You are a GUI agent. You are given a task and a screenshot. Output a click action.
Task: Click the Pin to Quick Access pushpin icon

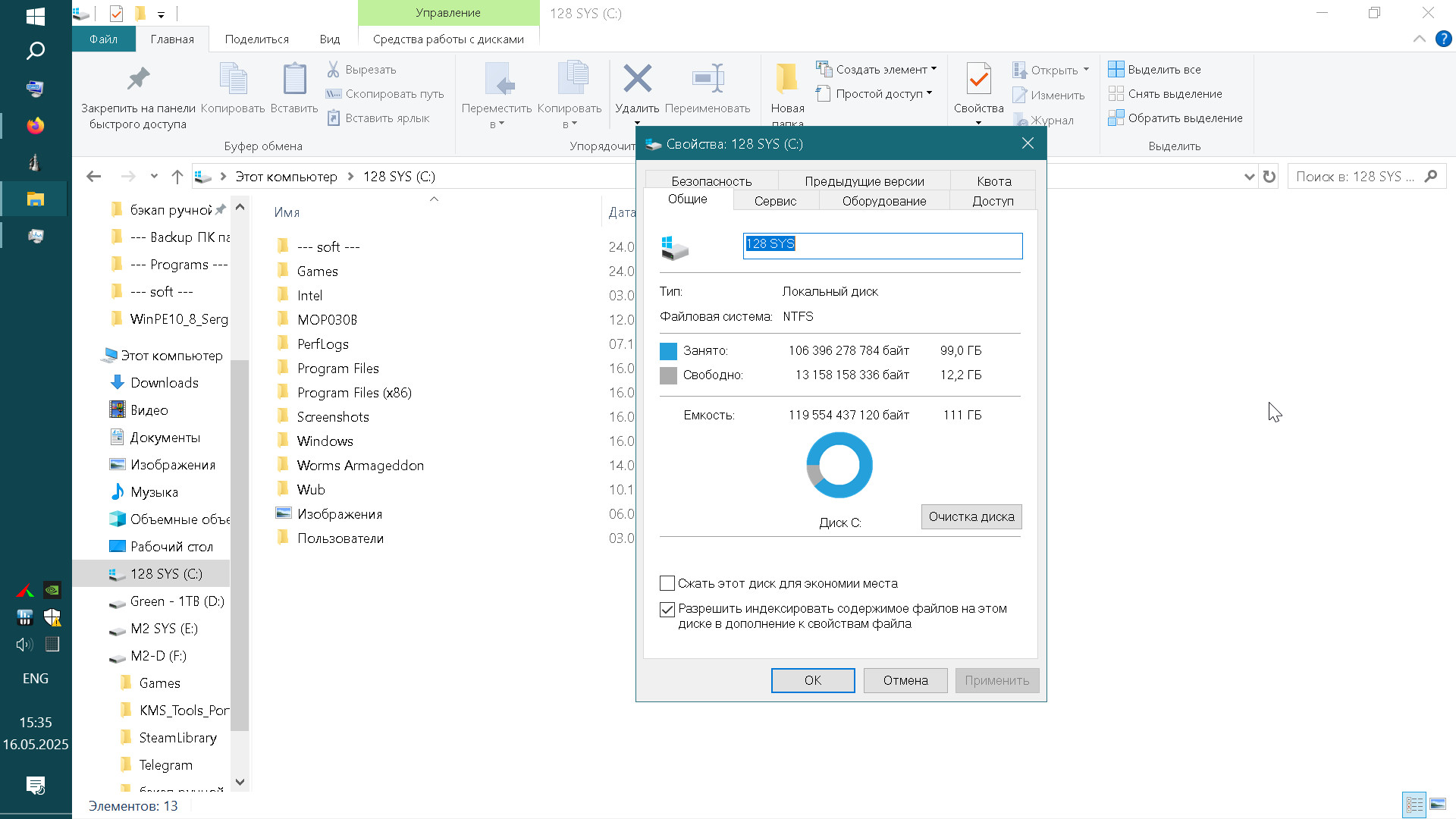138,79
